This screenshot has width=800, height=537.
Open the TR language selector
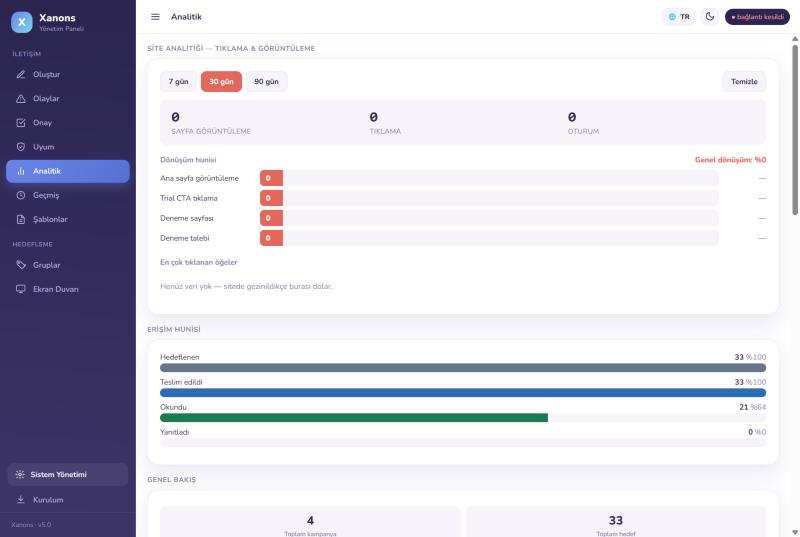click(679, 17)
